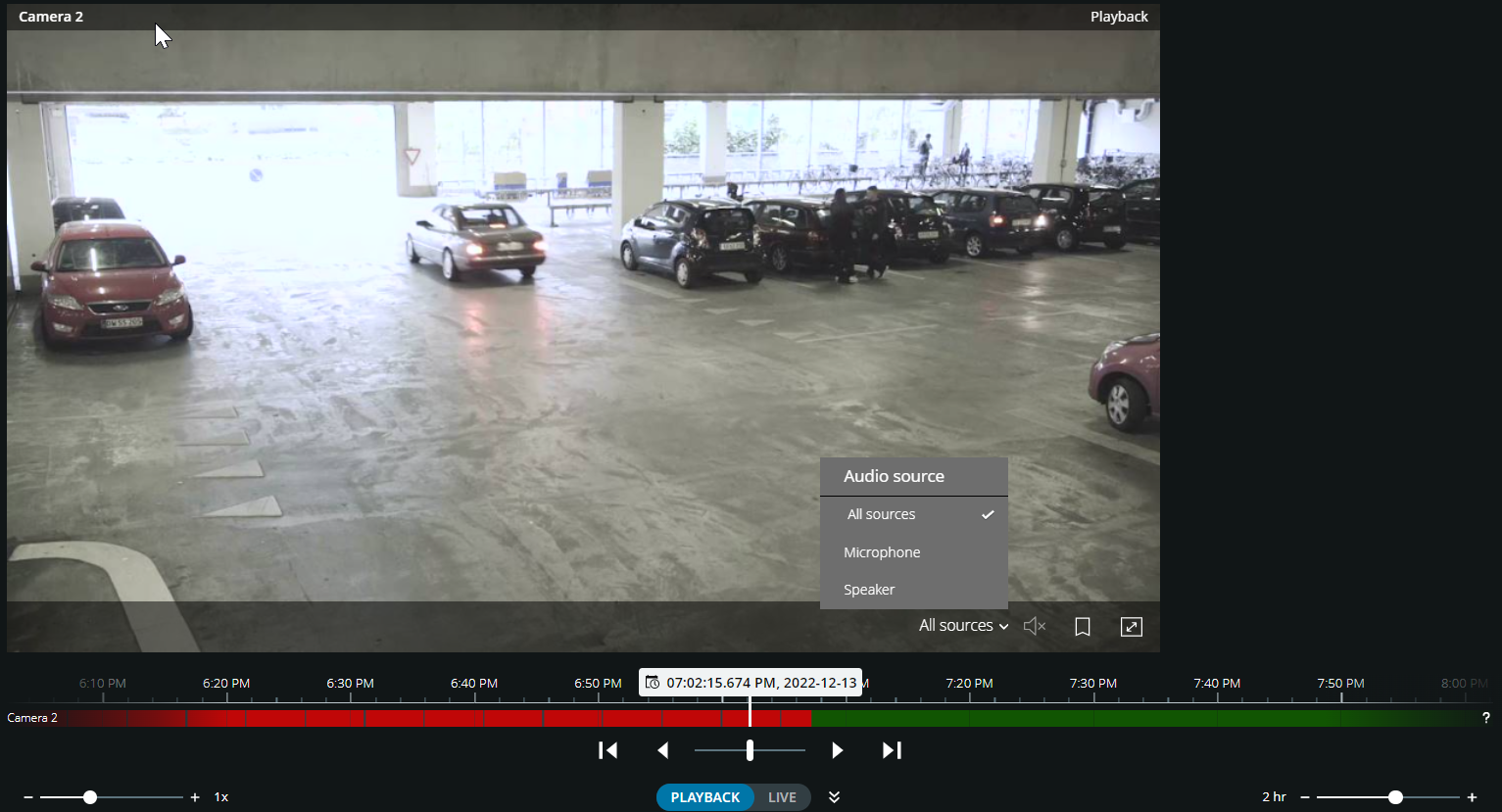Screen dimensions: 1502x812
Task: Expand camera view to fullscreen
Action: click(x=1132, y=627)
